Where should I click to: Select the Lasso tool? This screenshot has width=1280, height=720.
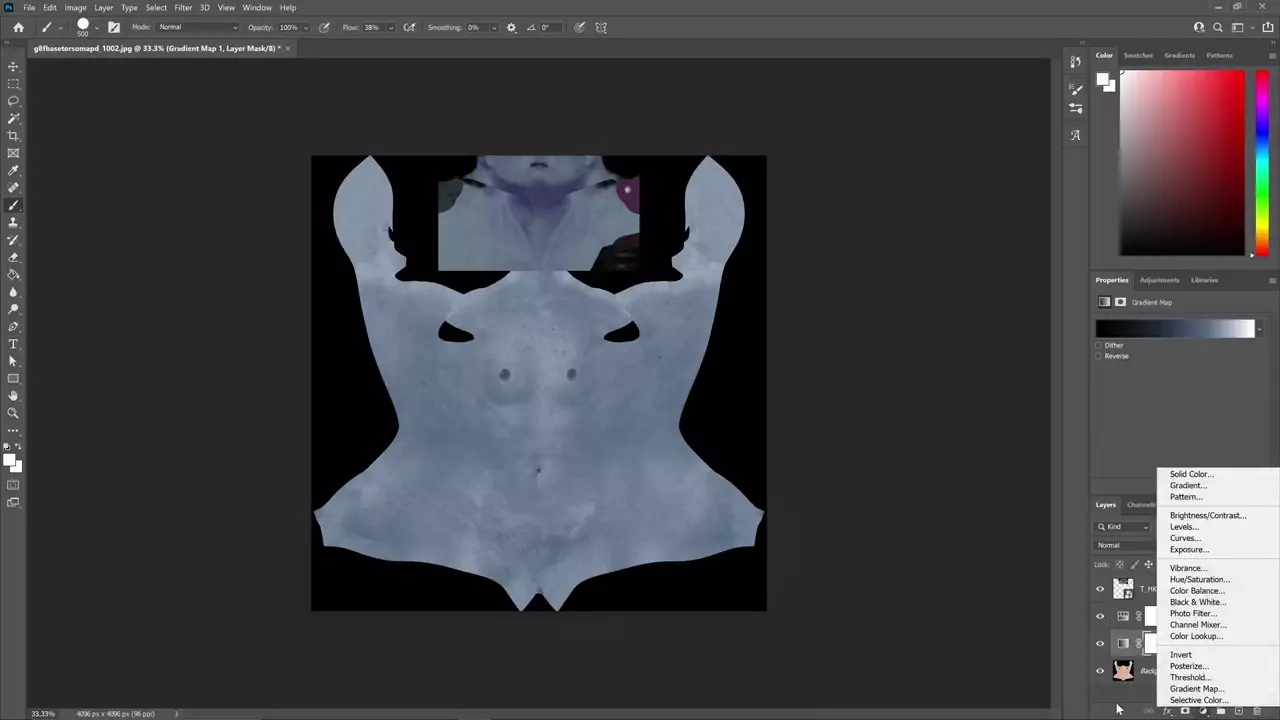pos(13,101)
